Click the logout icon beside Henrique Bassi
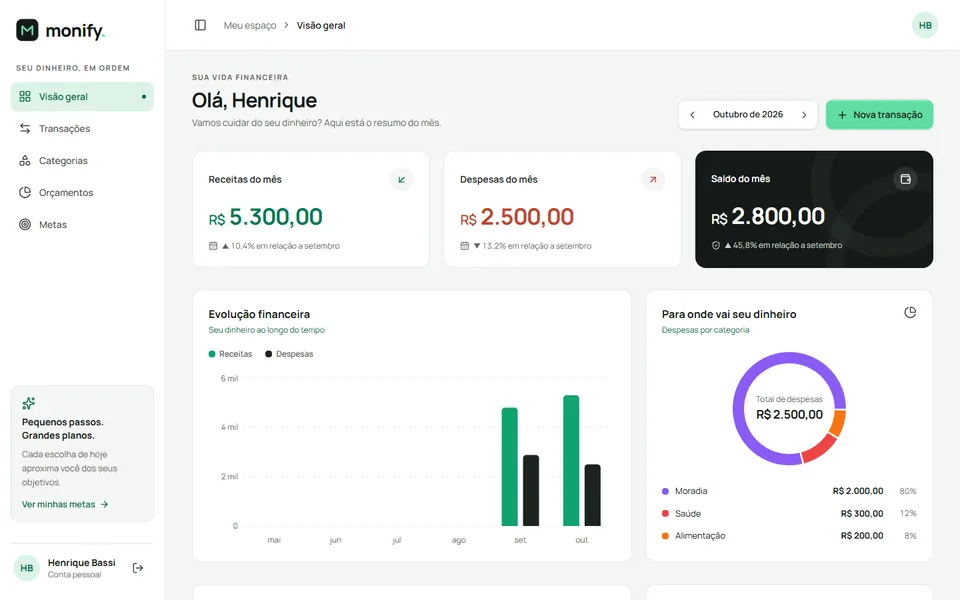This screenshot has height=600, width=960. (138, 568)
